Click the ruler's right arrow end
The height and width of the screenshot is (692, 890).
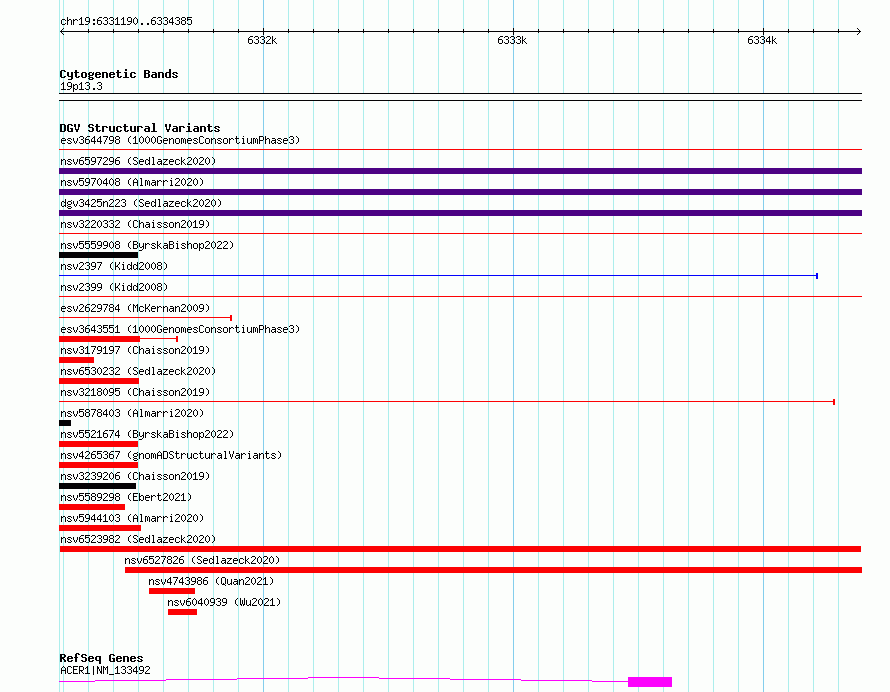858,31
